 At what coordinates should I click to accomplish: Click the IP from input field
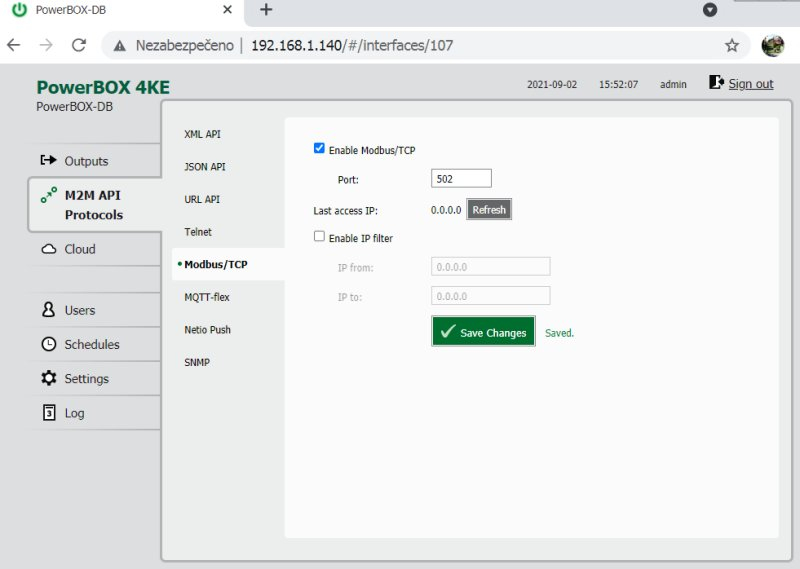490,266
